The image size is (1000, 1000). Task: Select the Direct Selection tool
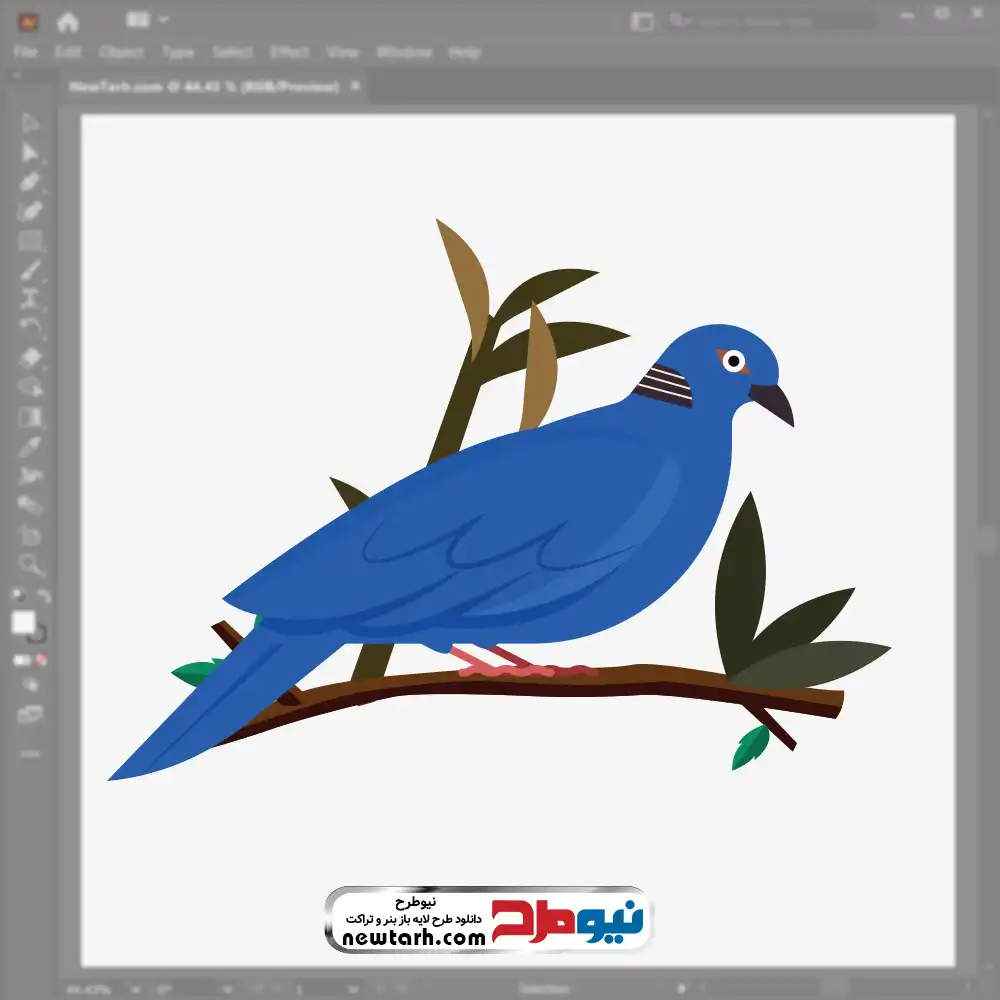(30, 152)
